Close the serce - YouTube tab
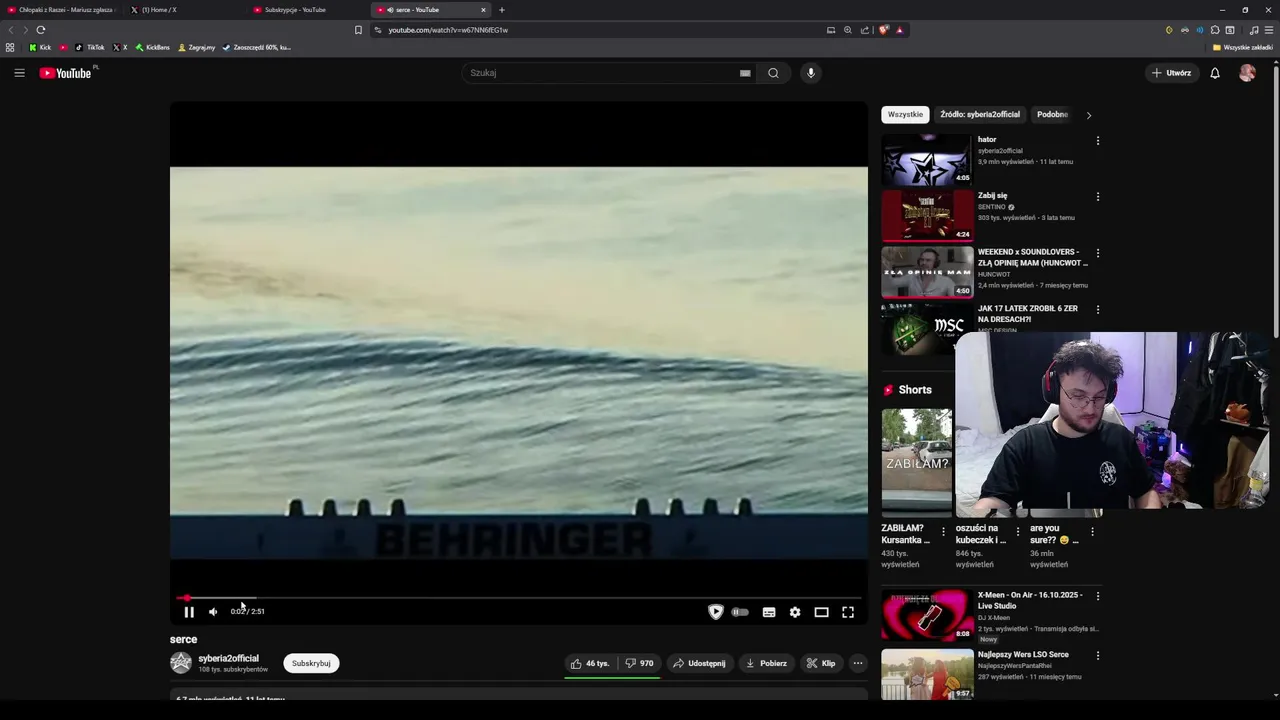This screenshot has width=1280, height=720. (483, 10)
